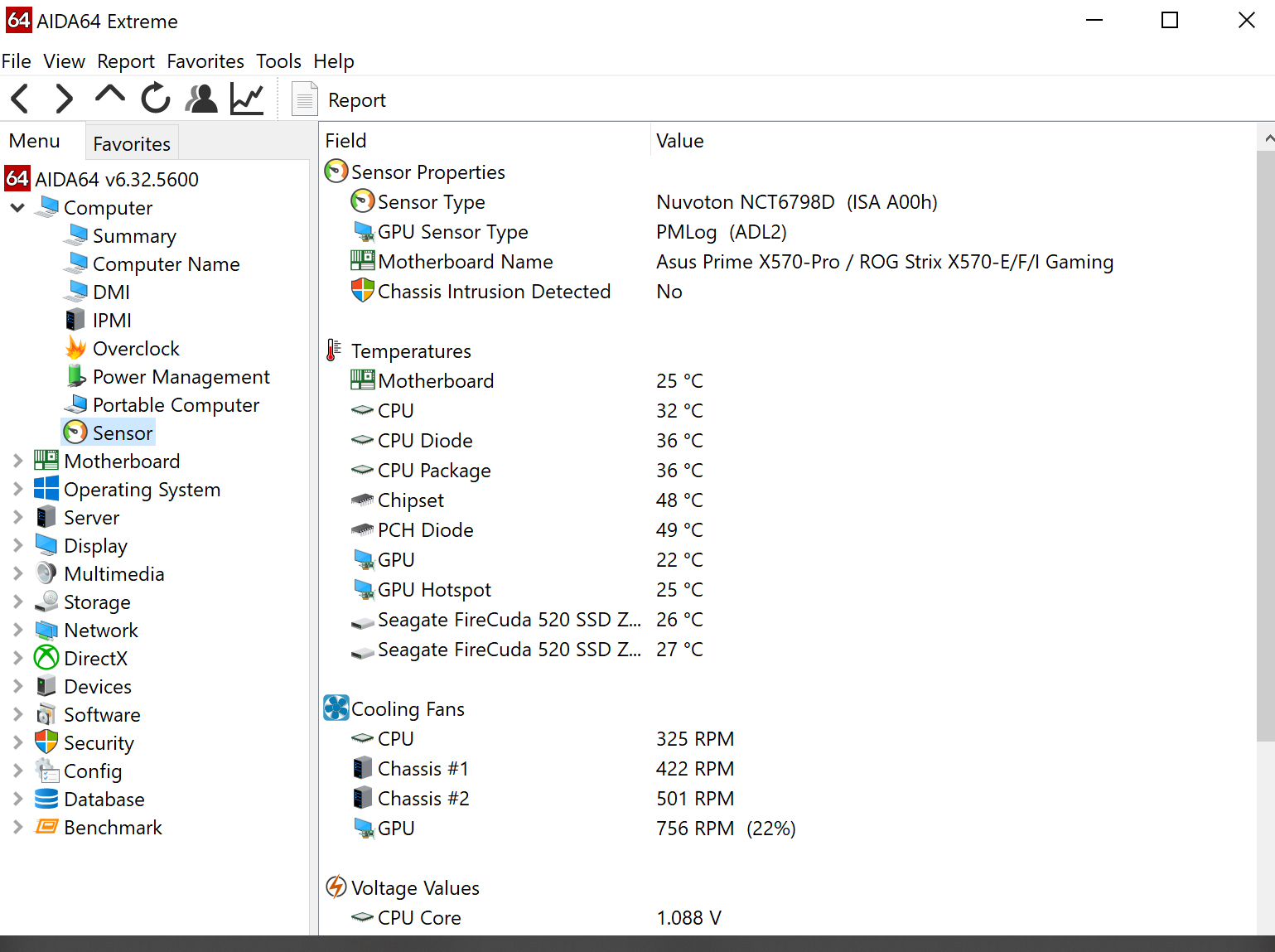
Task: Expand the Devices tree node
Action: 17,686
